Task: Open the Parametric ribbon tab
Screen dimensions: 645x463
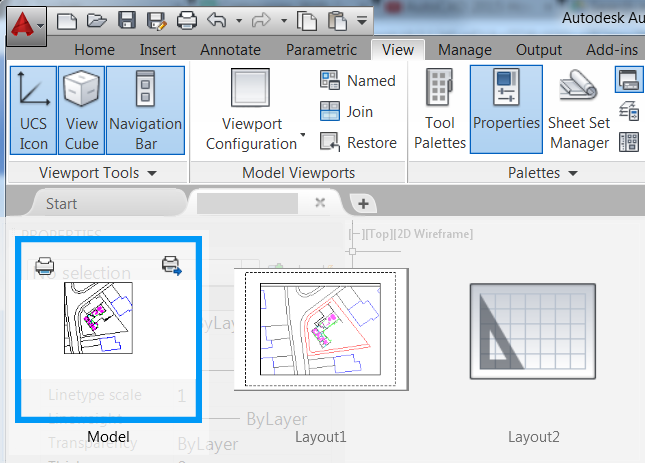Action: (x=321, y=50)
